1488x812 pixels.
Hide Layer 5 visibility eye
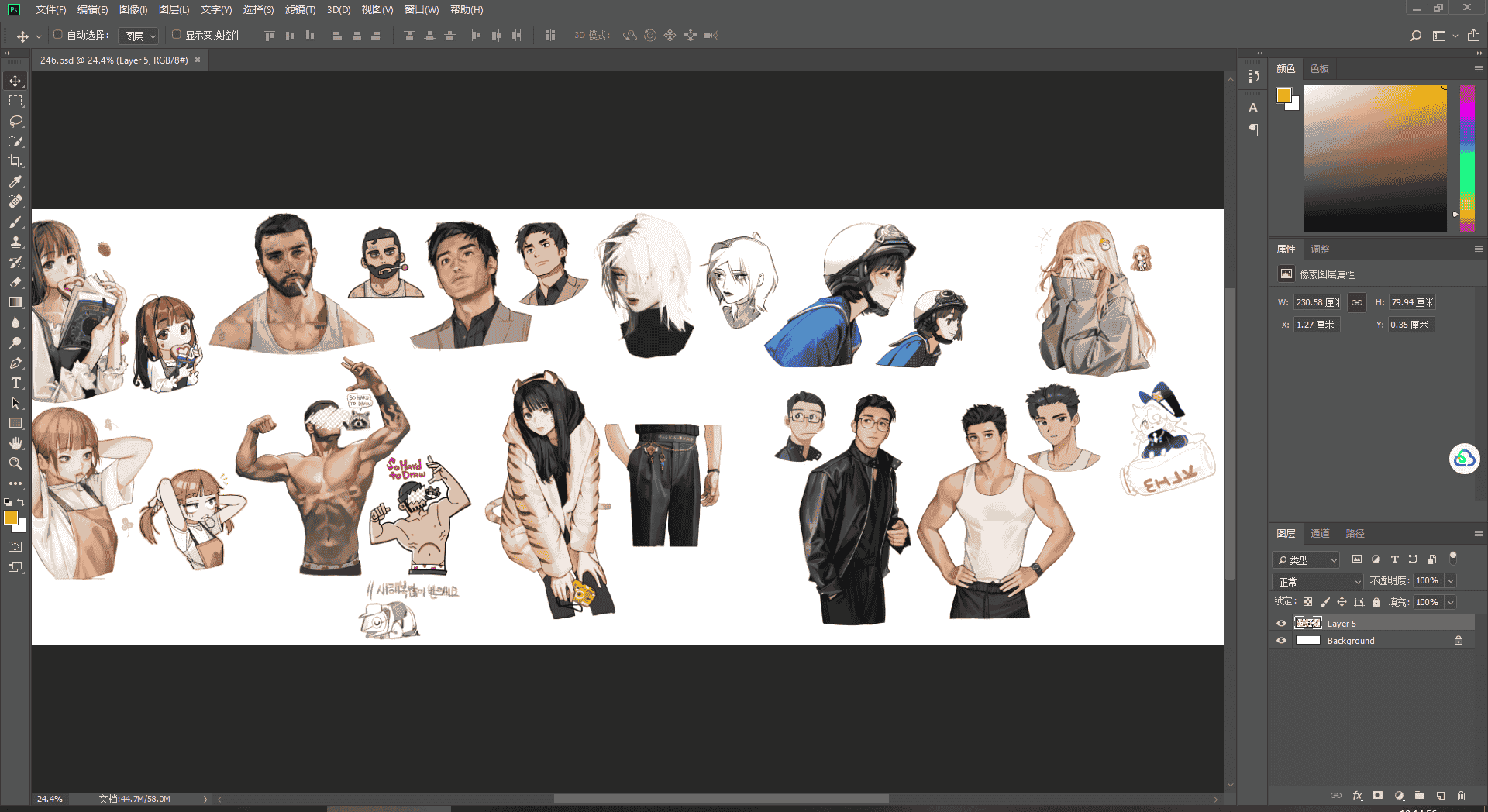point(1281,624)
